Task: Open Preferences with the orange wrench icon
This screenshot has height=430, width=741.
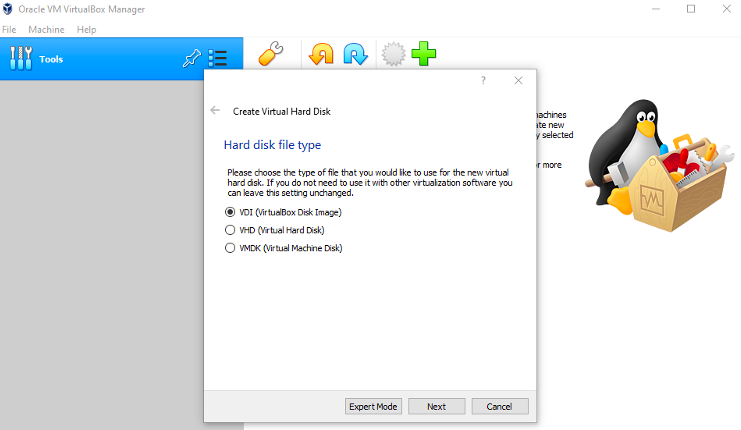Action: coord(271,53)
